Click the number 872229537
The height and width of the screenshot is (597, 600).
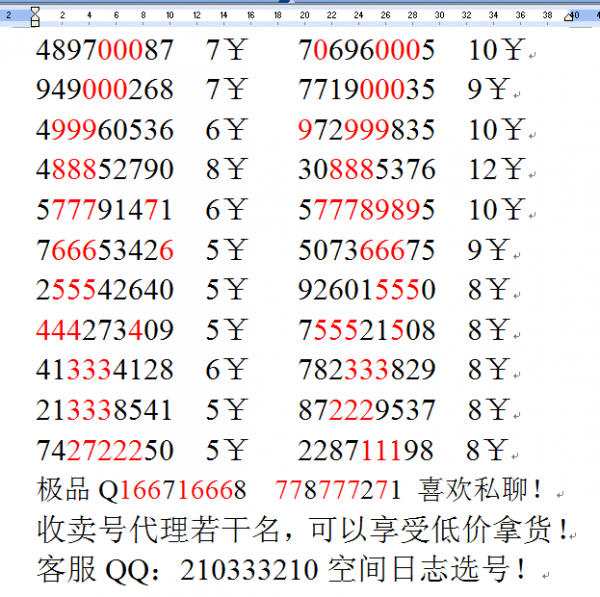pos(367,410)
